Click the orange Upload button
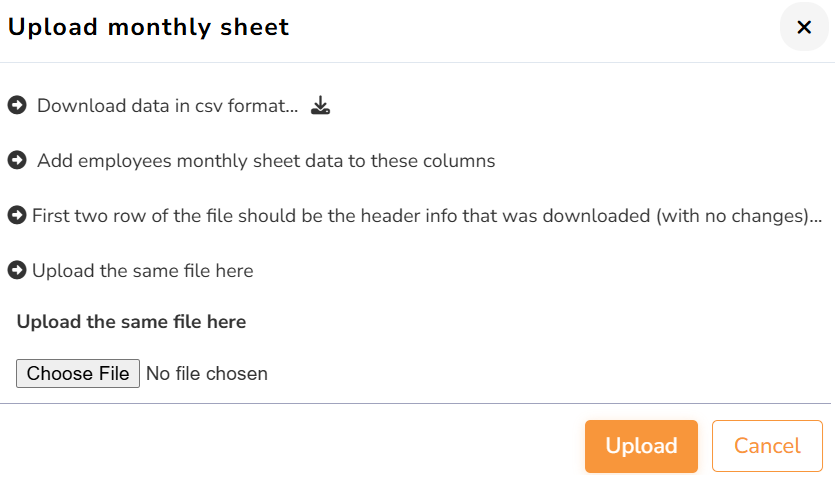Viewport: 835px width, 482px height. coord(641,446)
